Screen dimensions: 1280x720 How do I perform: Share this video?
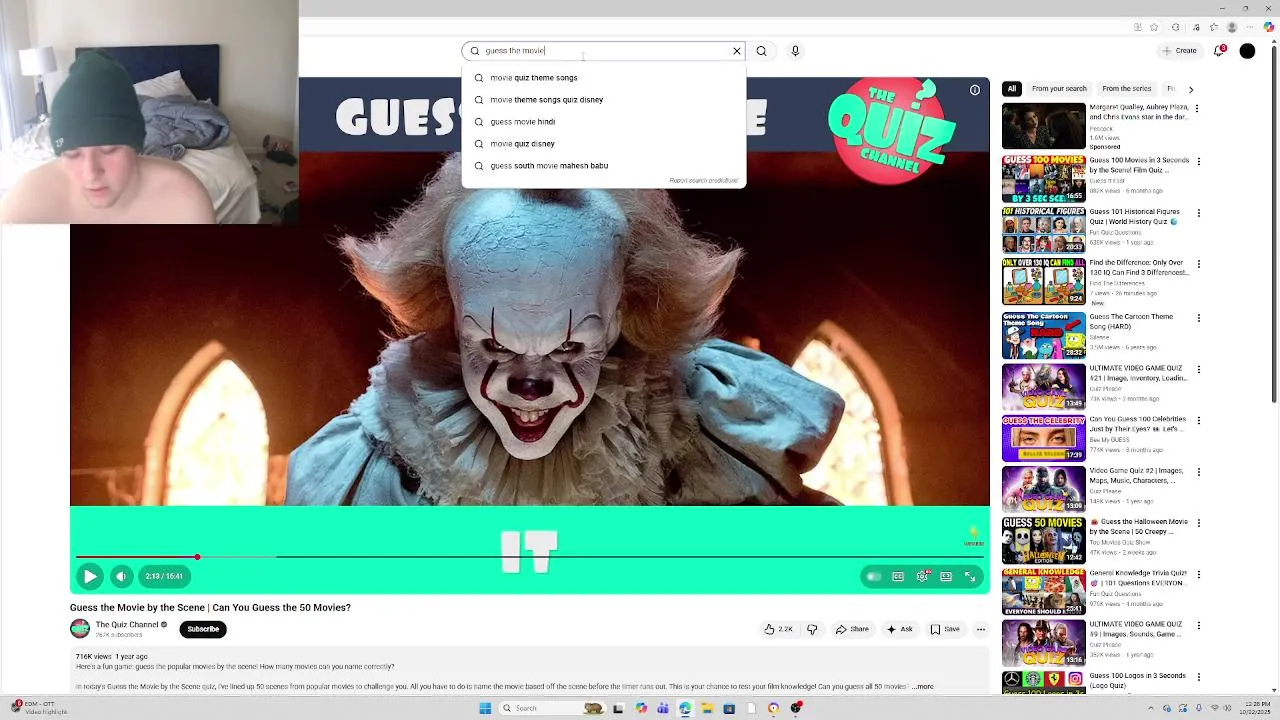852,629
